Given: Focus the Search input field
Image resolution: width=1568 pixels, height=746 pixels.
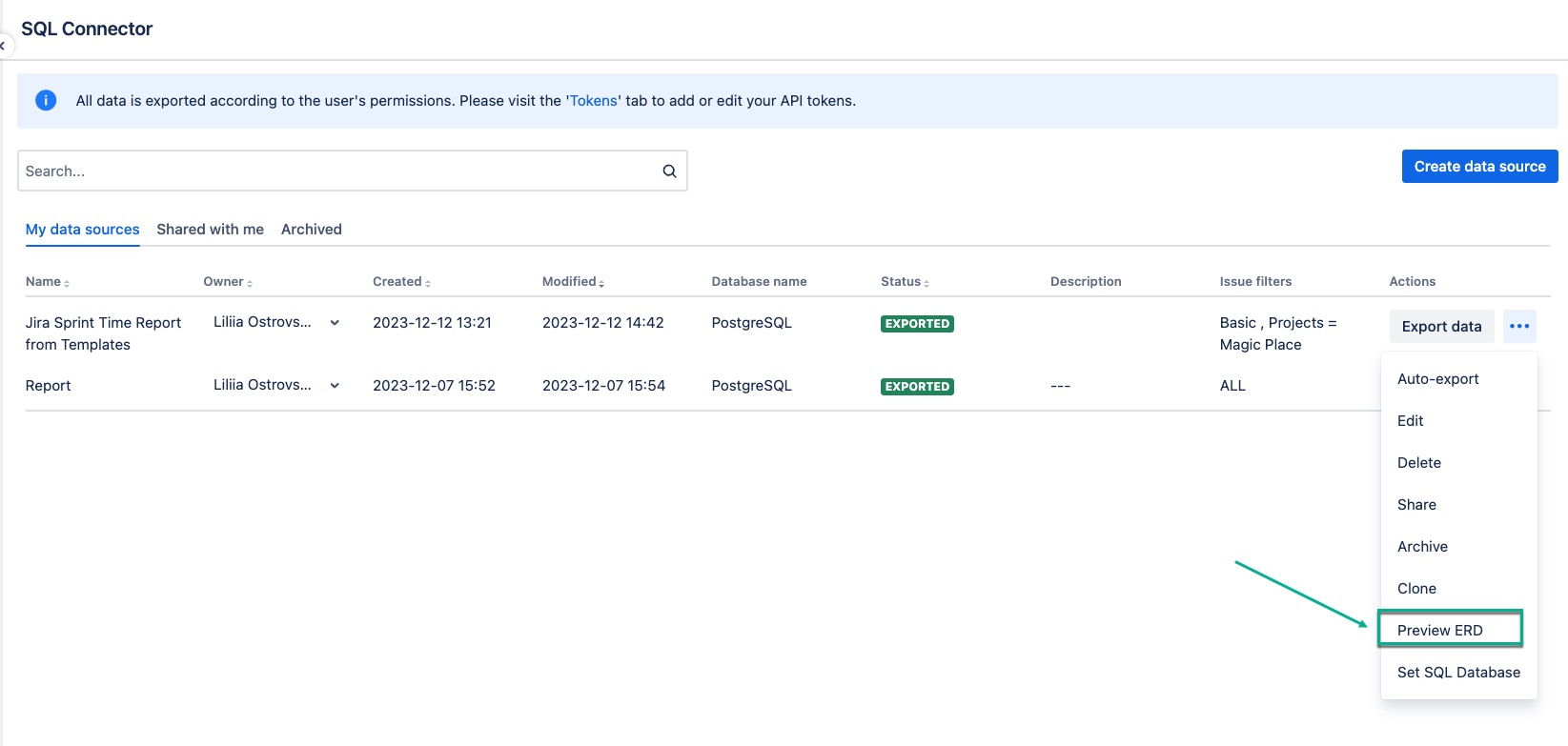Looking at the screenshot, I should pyautogui.click(x=334, y=171).
